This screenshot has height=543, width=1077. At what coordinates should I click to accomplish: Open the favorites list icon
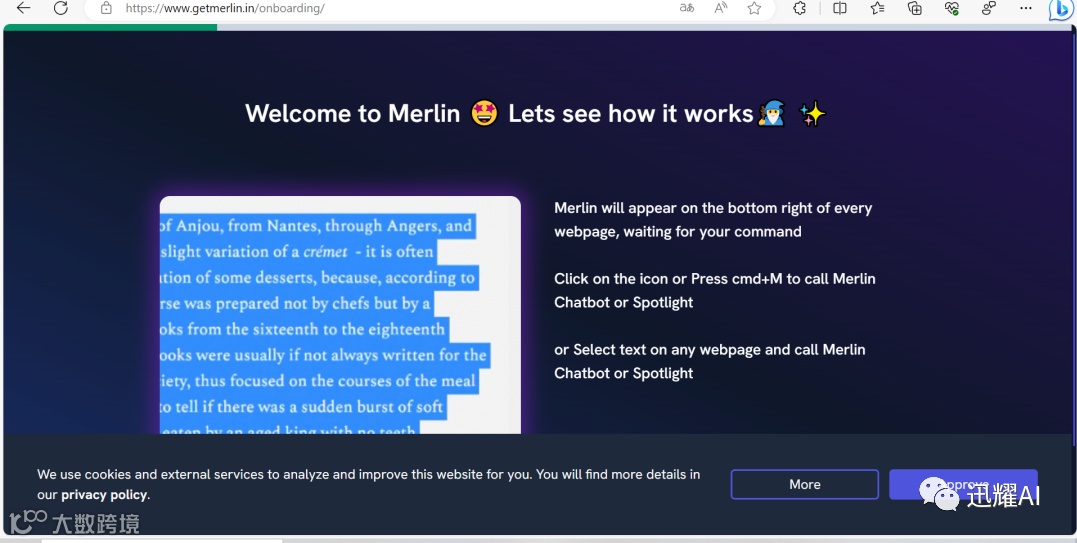877,8
